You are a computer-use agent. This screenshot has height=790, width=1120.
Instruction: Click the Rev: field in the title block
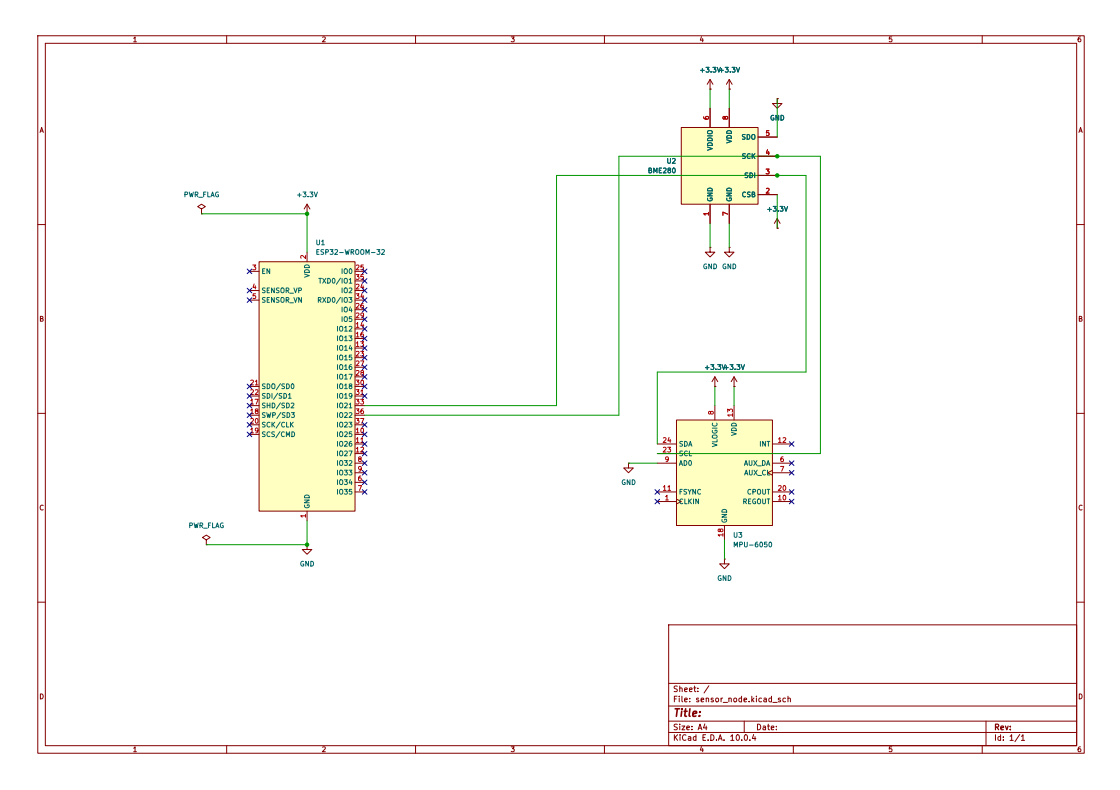pos(1003,727)
